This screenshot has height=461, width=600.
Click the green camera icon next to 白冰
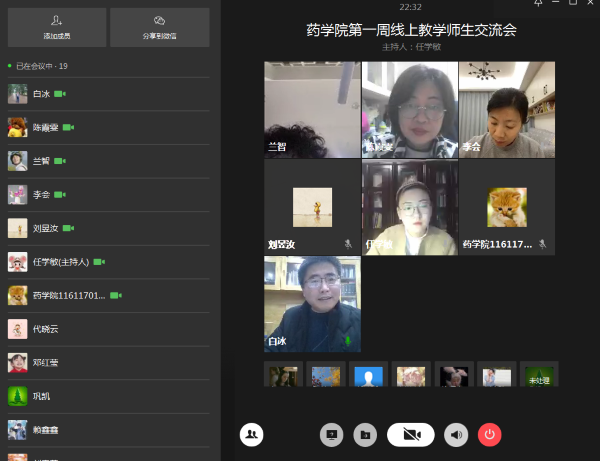(60, 94)
